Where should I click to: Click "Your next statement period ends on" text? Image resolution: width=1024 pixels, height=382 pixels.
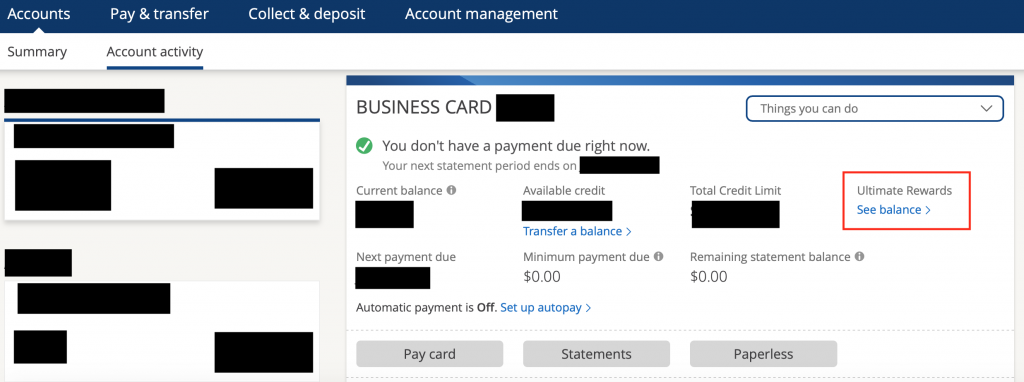coord(479,166)
